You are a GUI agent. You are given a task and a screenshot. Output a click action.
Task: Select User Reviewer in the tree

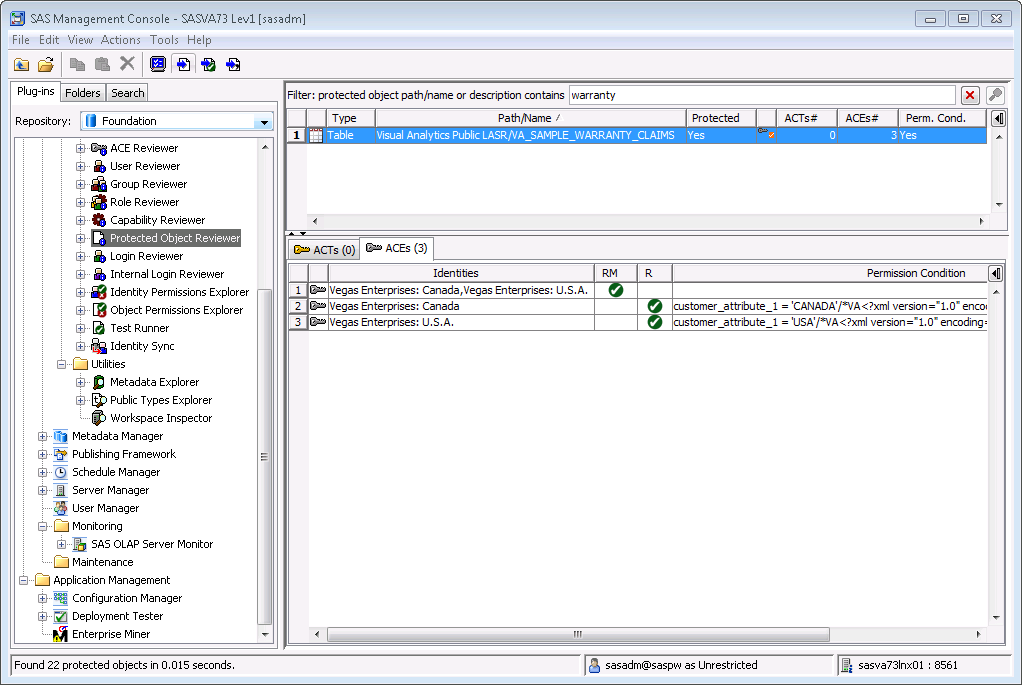pos(145,166)
